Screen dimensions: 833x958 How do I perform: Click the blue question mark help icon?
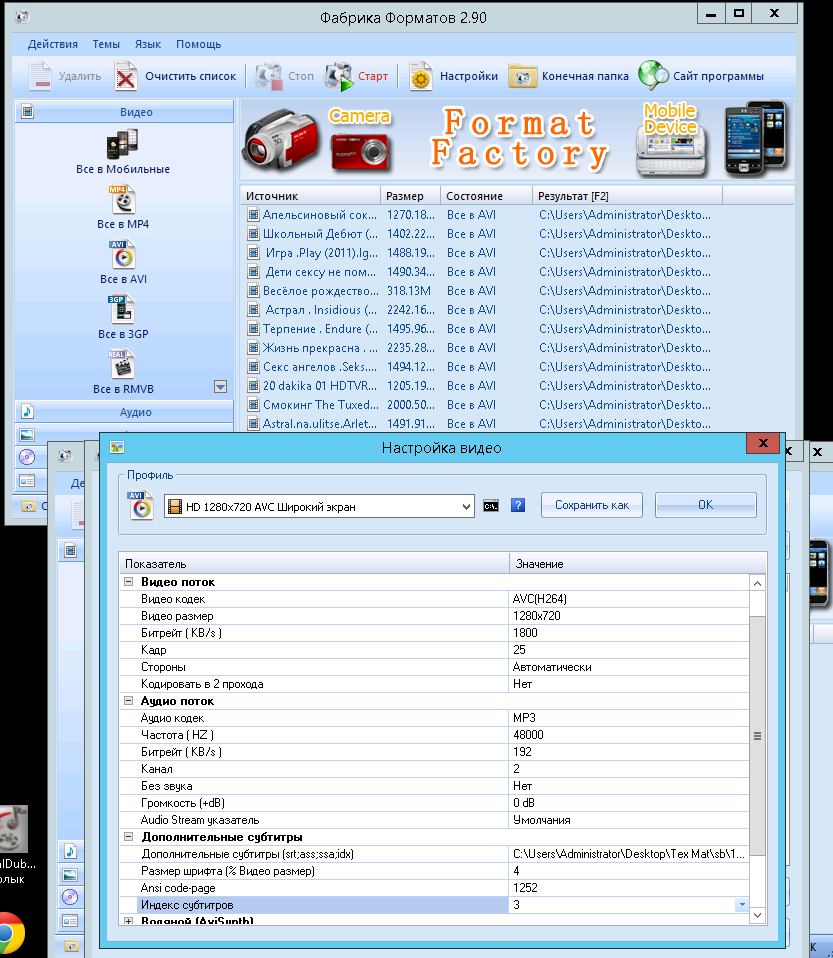(518, 505)
